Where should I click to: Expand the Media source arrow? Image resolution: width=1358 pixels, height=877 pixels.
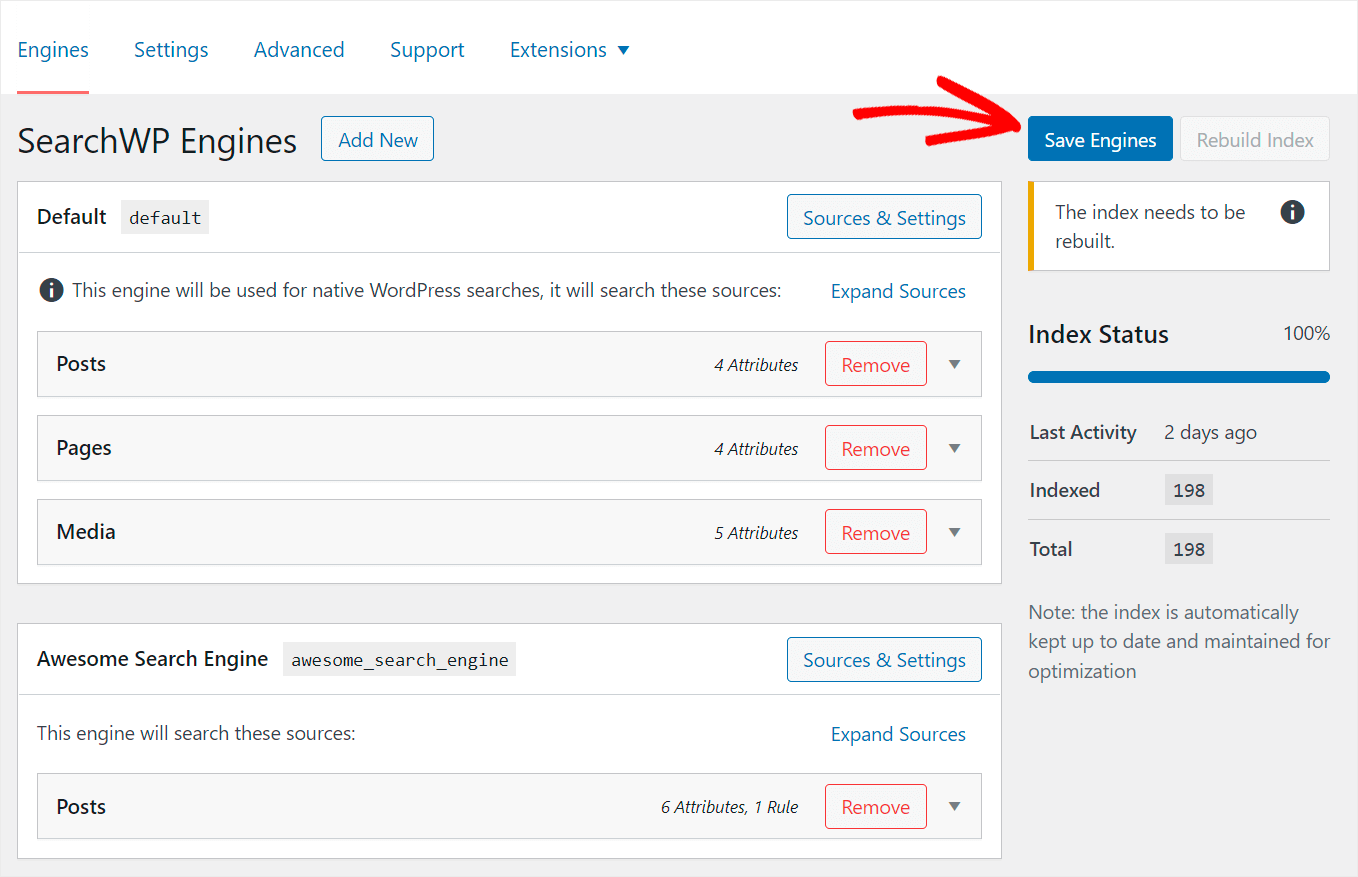(x=954, y=533)
